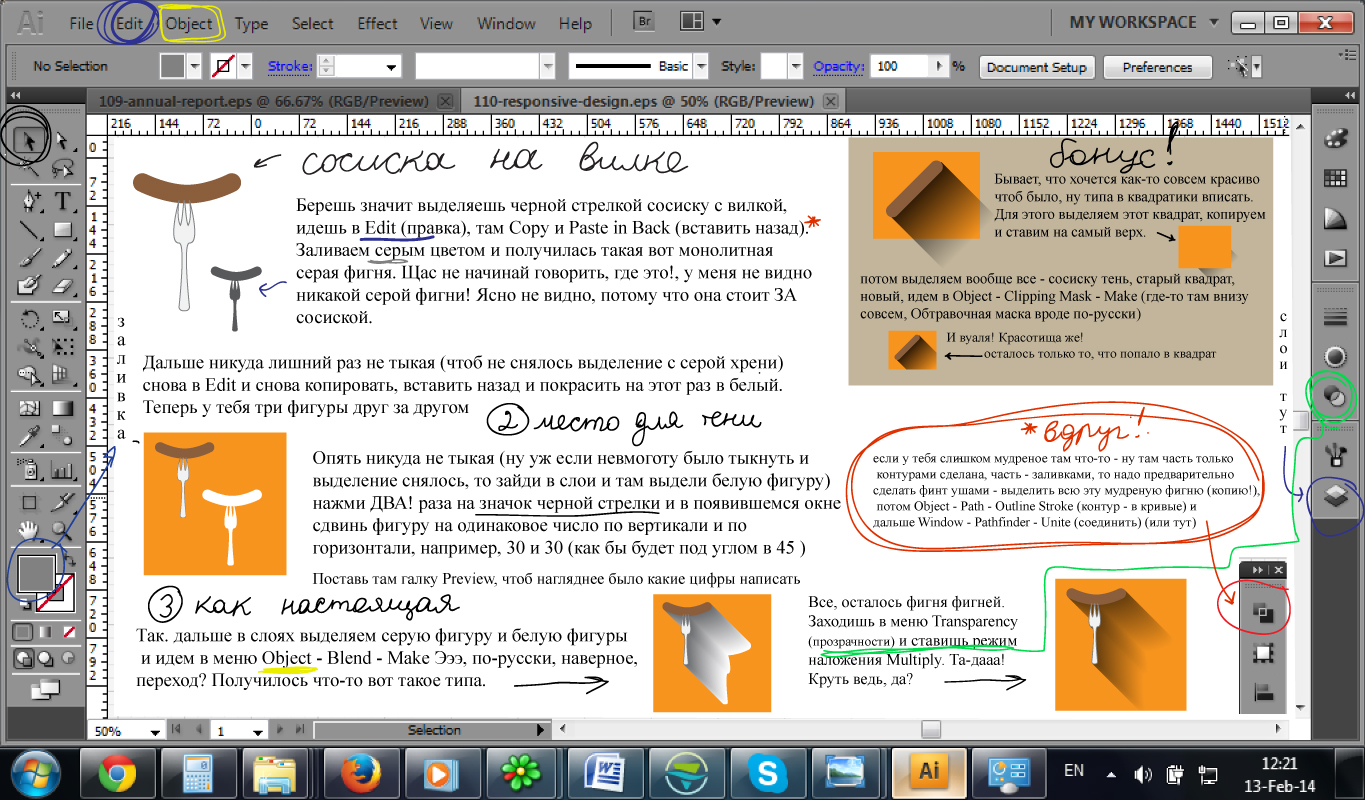Open the Layers panel icon

point(1334,497)
